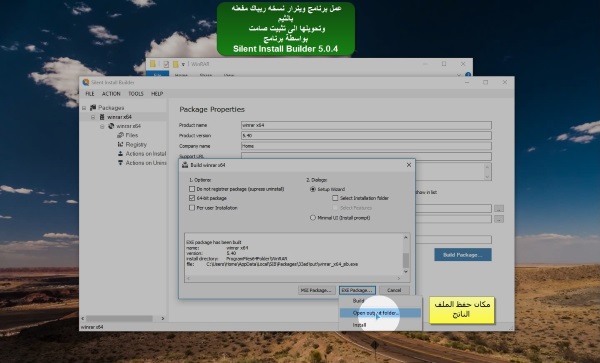Select the Files tree item
600x363 pixels.
point(132,135)
